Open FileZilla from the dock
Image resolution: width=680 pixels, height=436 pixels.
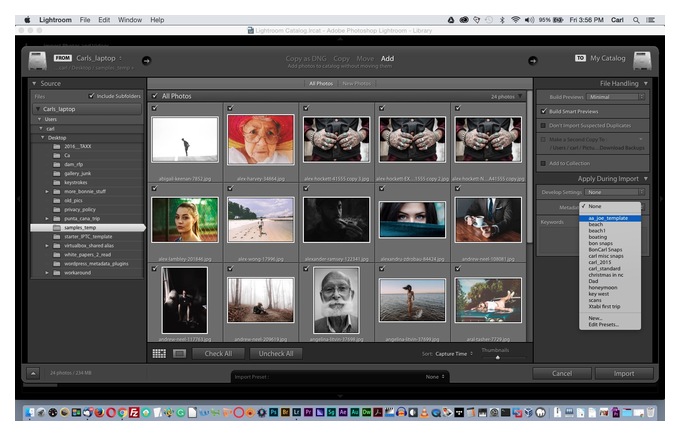point(134,412)
